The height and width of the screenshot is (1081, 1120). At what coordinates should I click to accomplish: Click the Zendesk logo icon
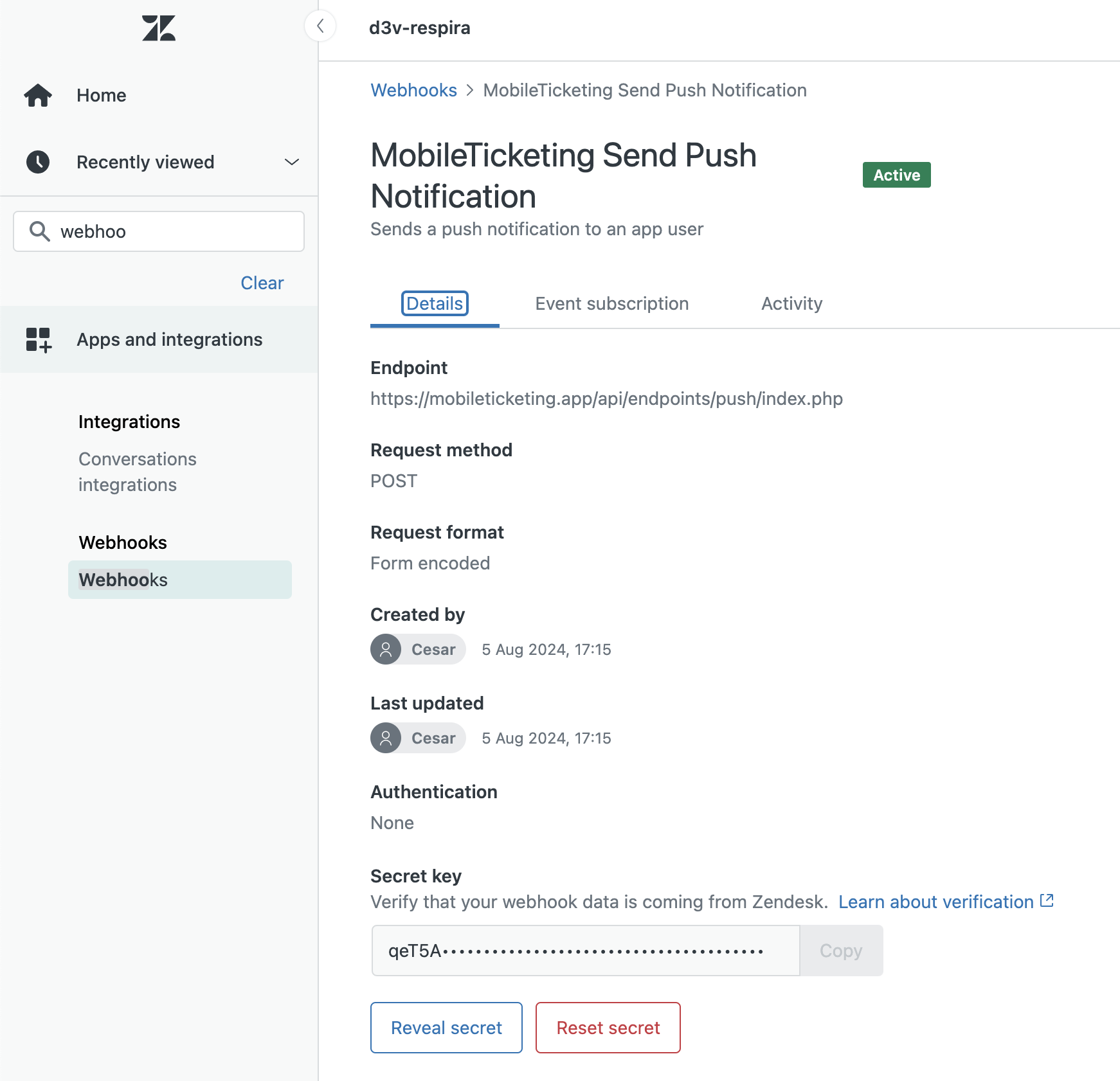159,28
